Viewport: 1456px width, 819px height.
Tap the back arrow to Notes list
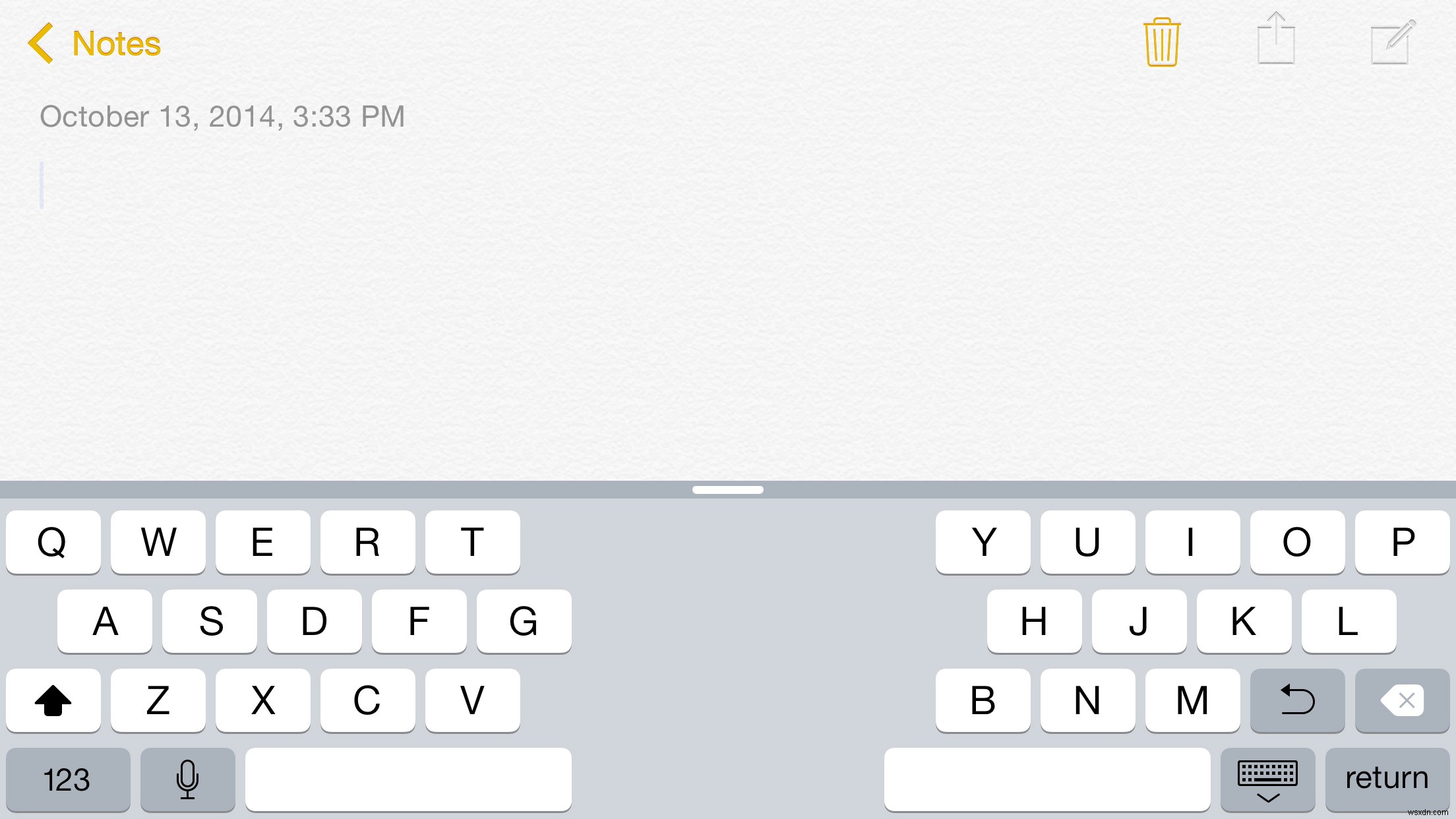point(40,42)
